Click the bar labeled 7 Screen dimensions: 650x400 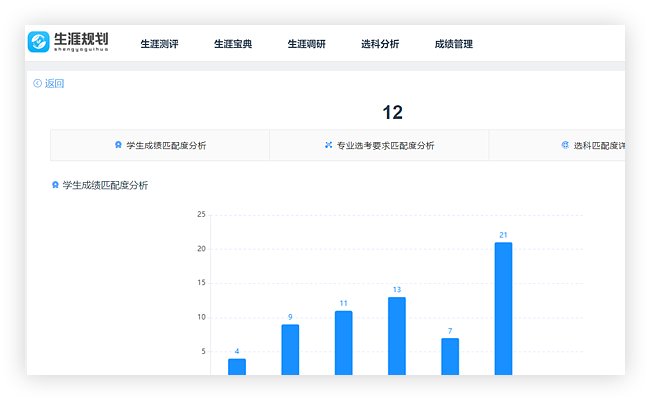450,356
